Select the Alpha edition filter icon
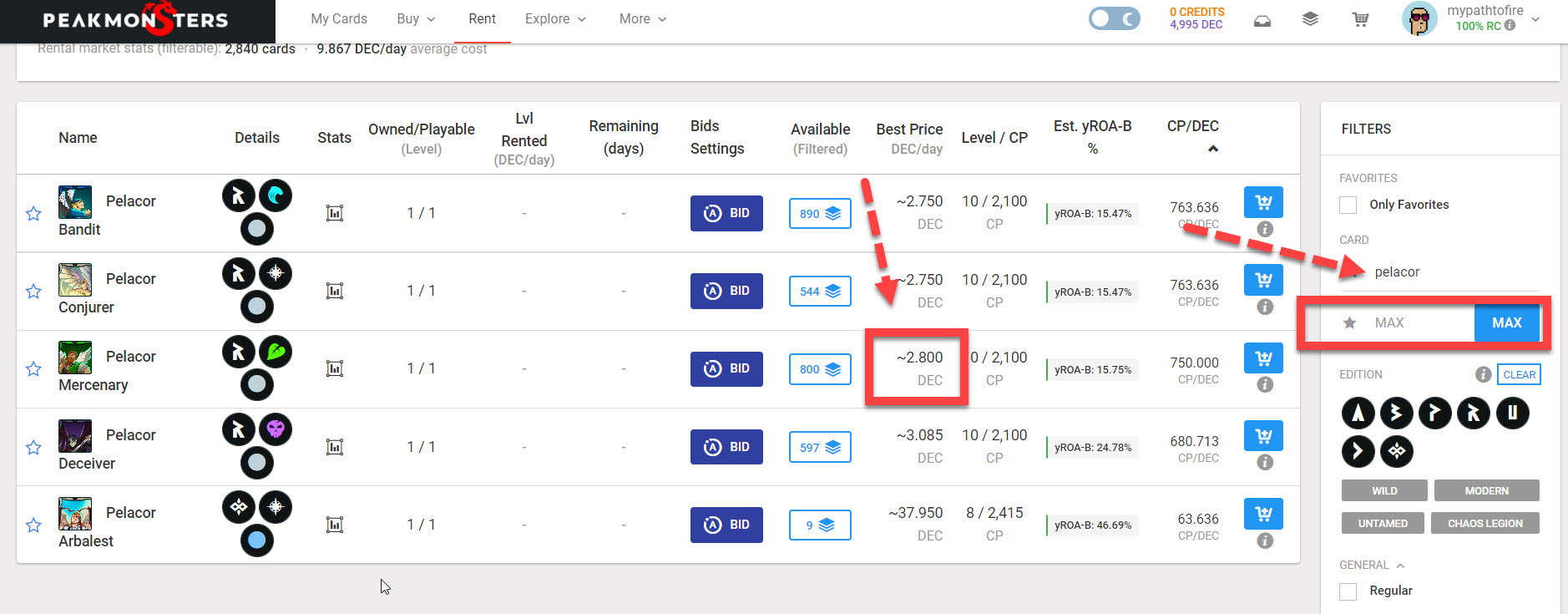The image size is (1568, 614). [1358, 413]
